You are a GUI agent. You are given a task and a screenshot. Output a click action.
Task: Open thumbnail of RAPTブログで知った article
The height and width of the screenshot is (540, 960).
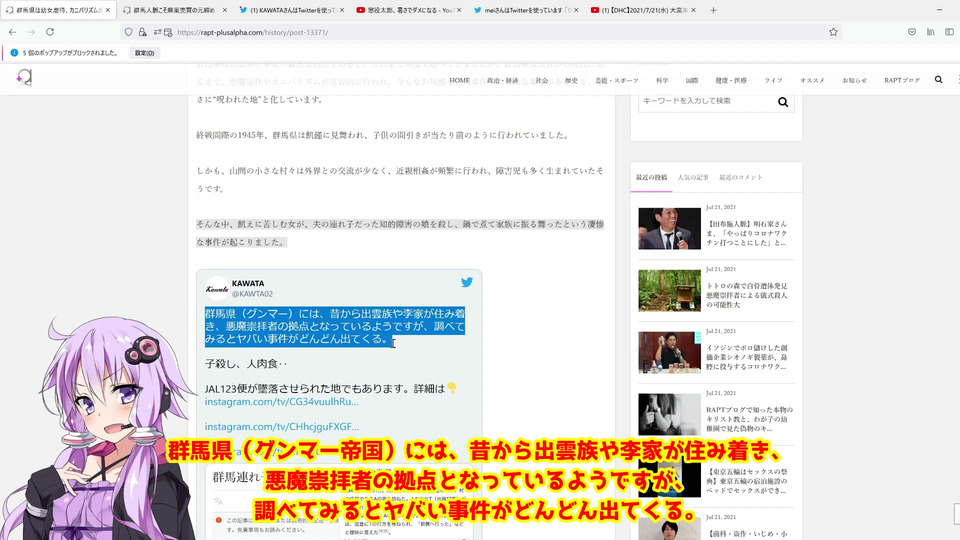tap(669, 414)
